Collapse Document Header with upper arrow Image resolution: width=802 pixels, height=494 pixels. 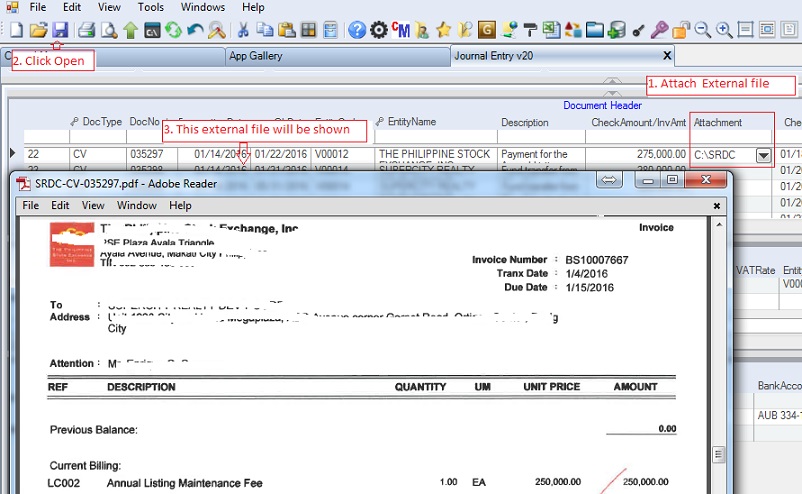click(612, 81)
